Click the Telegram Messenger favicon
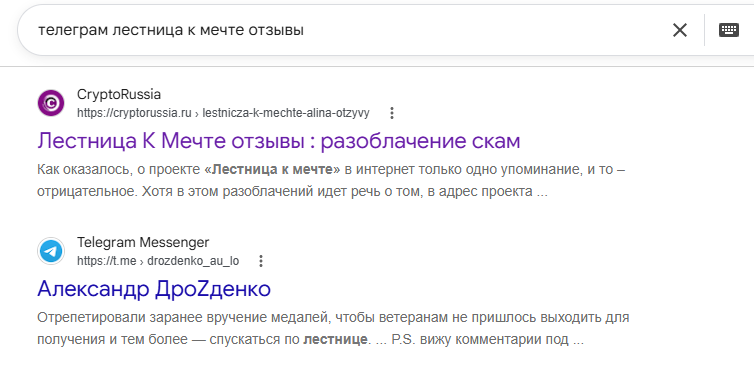 point(51,251)
